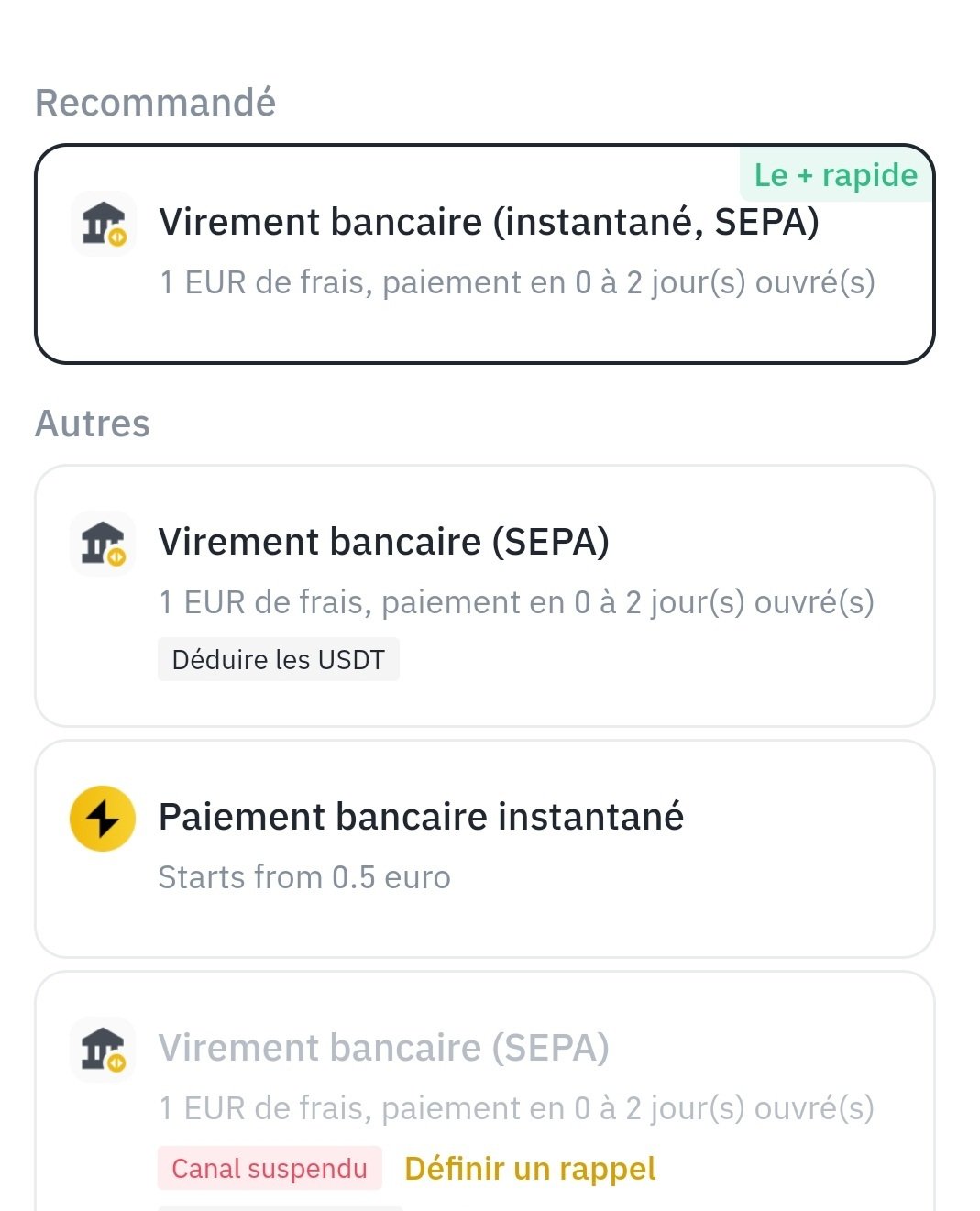Tap the 'Canal suspendu' red label
The height and width of the screenshot is (1211, 980).
[270, 1169]
